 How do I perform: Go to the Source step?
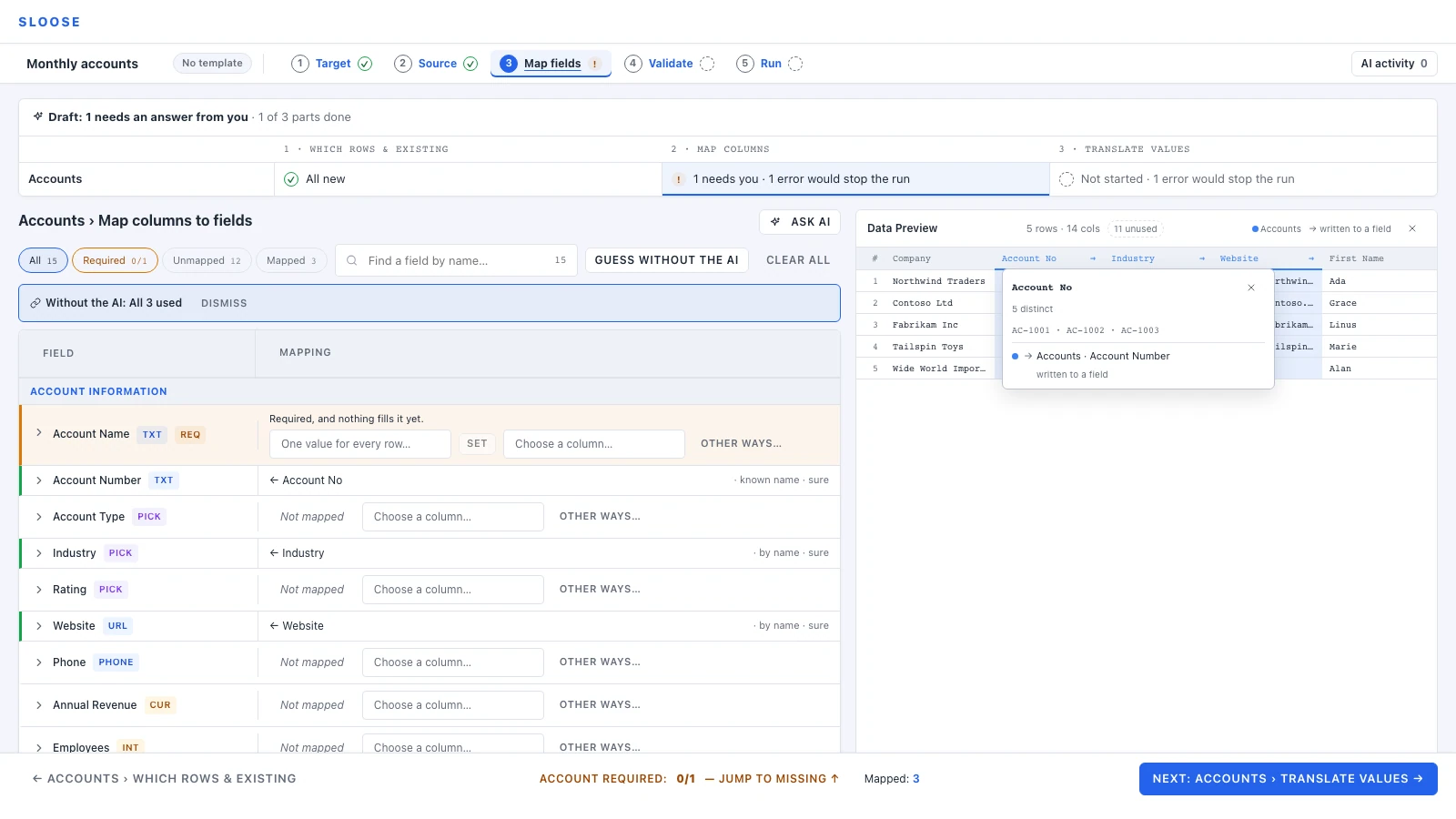click(436, 64)
